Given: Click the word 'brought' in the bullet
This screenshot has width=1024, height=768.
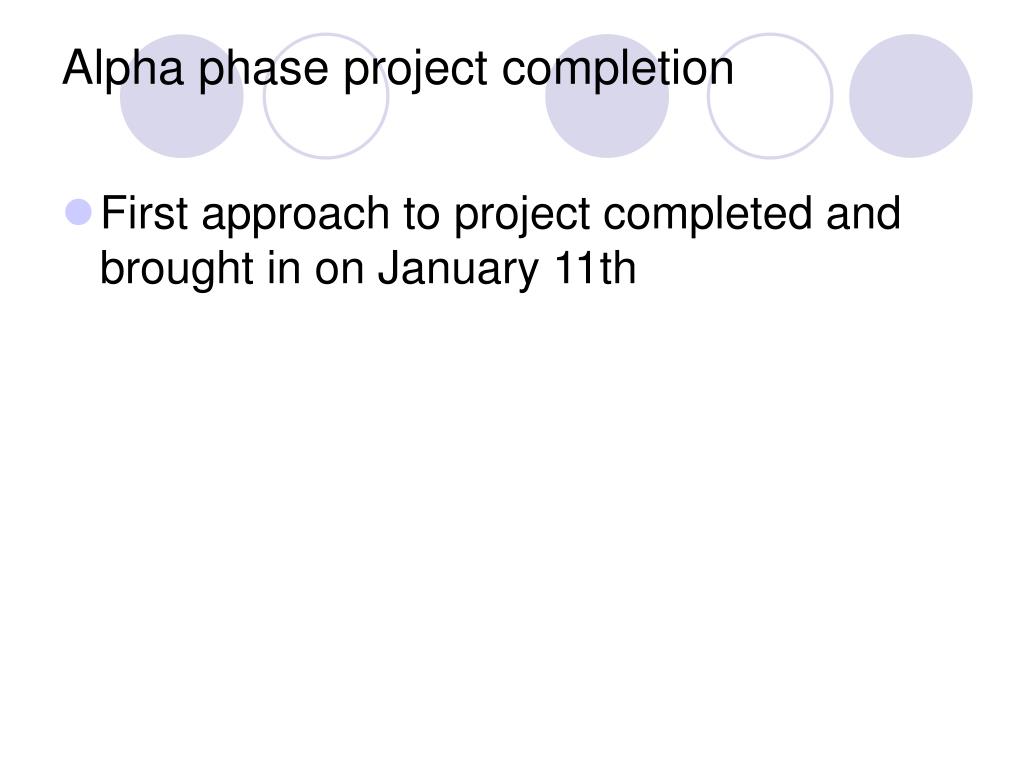Looking at the screenshot, I should [176, 270].
